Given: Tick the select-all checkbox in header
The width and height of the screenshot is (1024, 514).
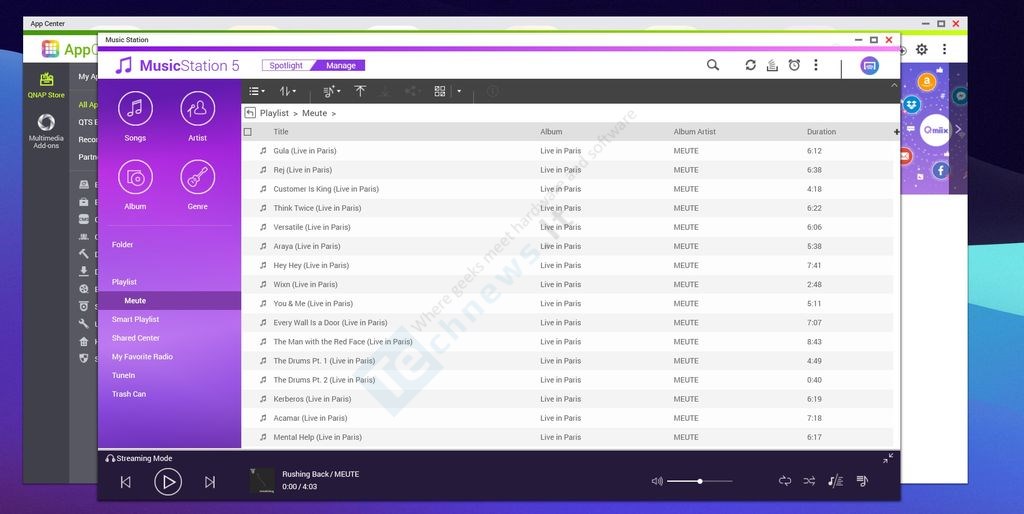Looking at the screenshot, I should click(x=248, y=132).
